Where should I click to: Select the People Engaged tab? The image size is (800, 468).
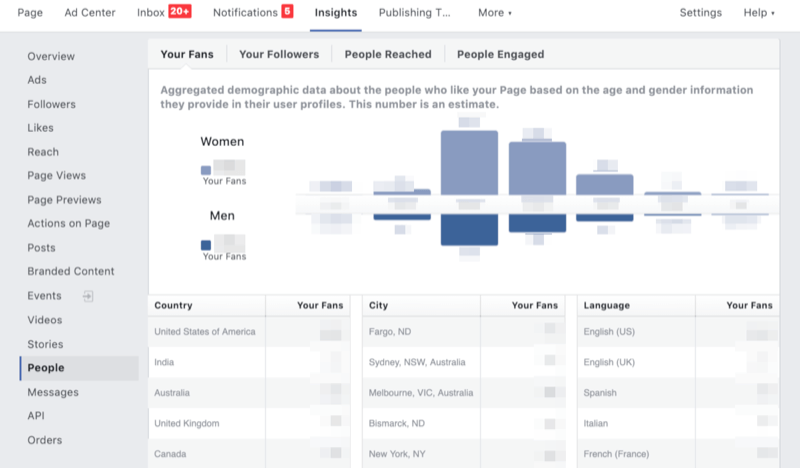(x=500, y=54)
